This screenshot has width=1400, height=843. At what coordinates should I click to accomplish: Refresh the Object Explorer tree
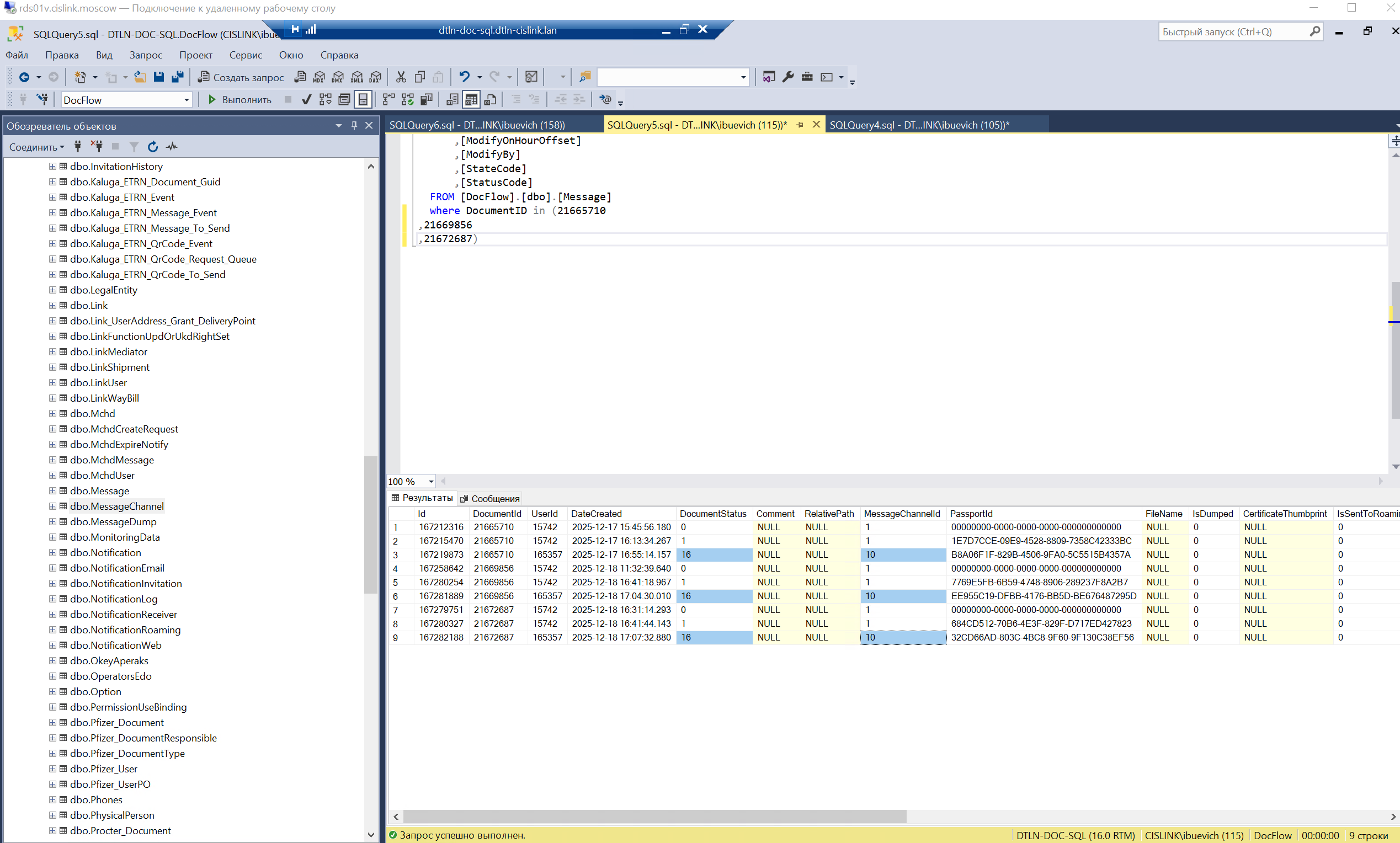tap(152, 147)
